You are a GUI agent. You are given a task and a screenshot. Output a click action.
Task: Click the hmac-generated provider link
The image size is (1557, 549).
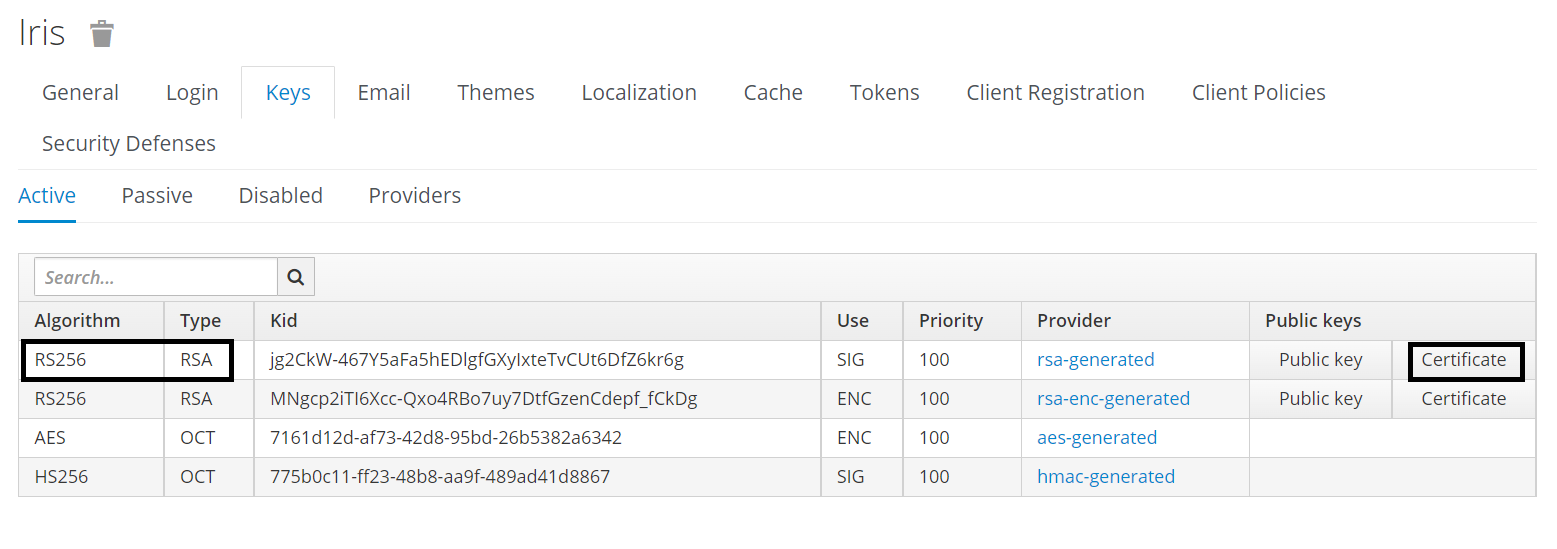click(x=1106, y=477)
